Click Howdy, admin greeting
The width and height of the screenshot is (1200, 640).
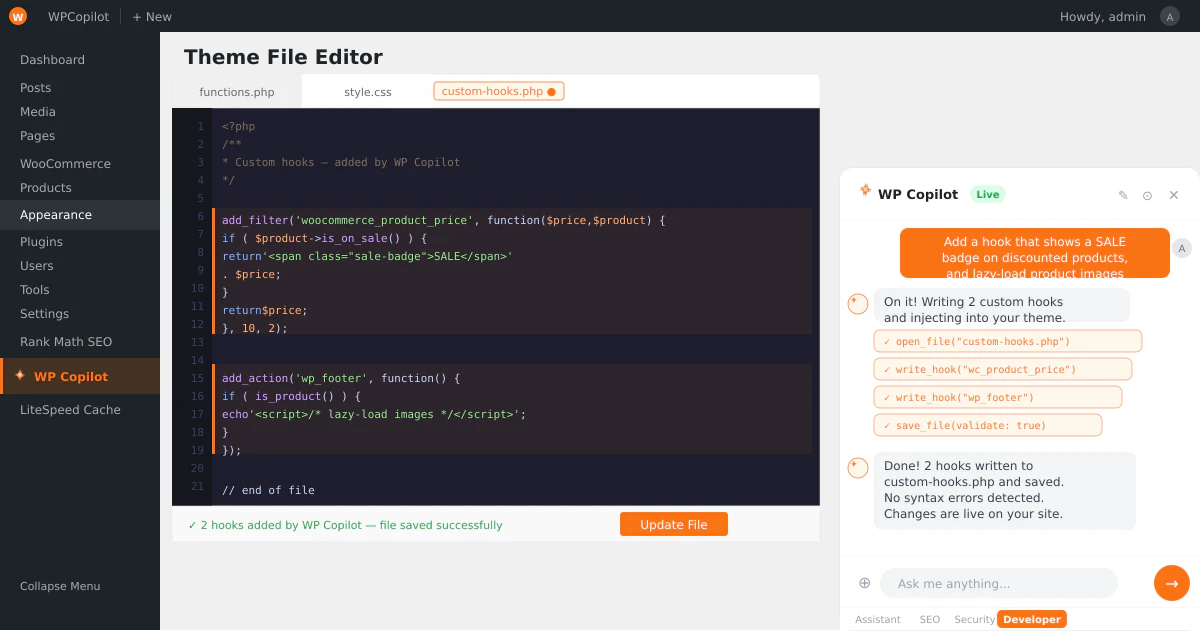tap(1103, 17)
